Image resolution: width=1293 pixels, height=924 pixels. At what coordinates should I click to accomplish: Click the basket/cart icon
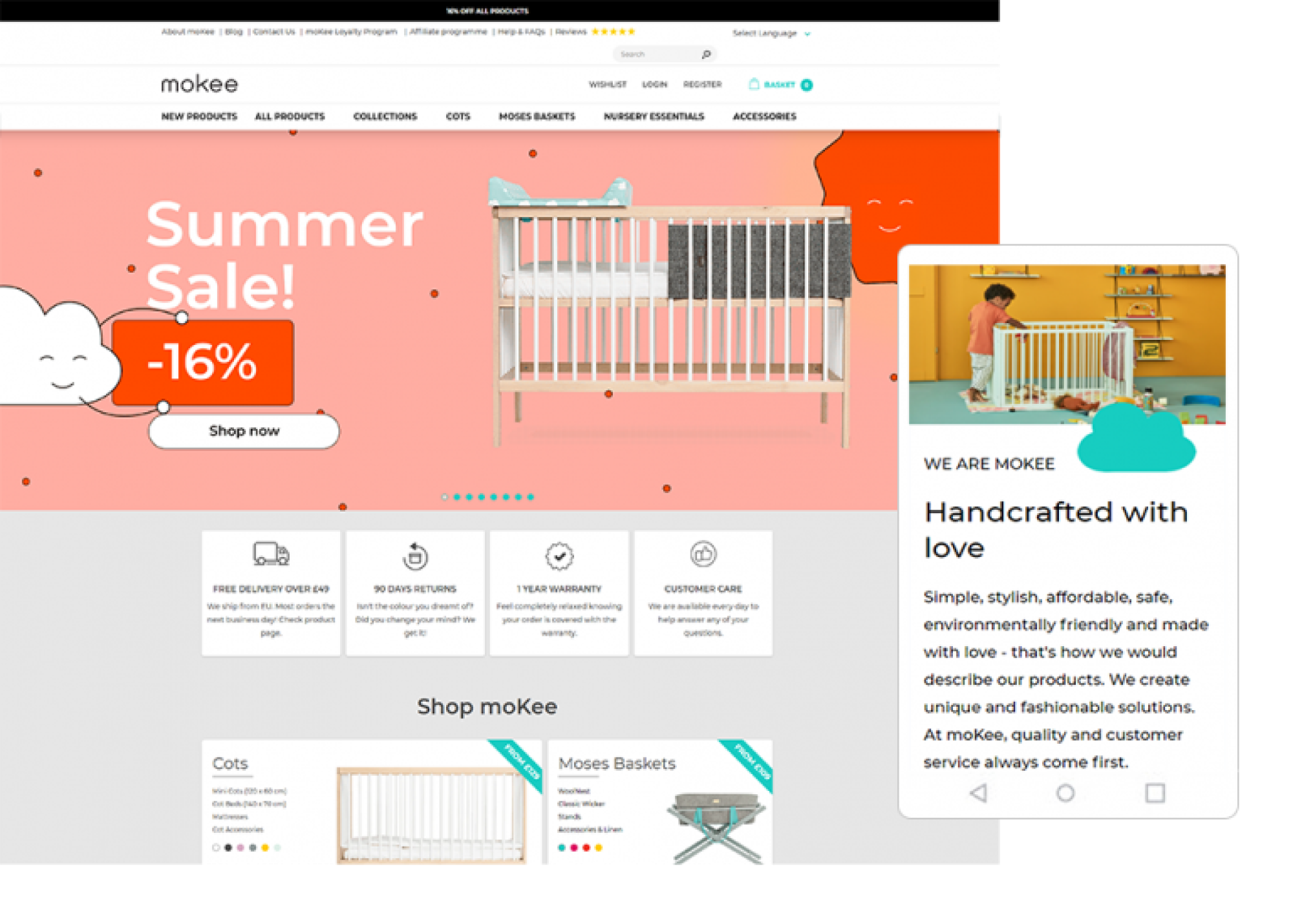tap(756, 85)
